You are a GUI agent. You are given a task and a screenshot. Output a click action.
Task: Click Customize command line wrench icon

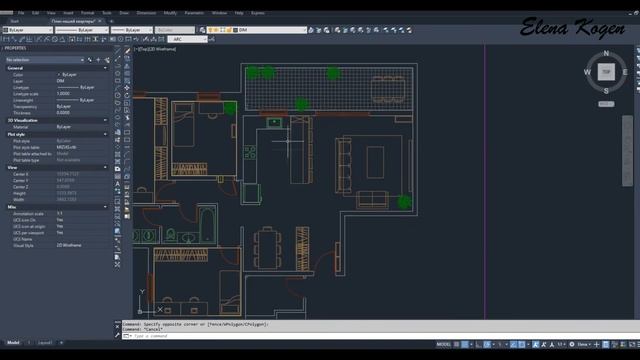tap(118, 335)
